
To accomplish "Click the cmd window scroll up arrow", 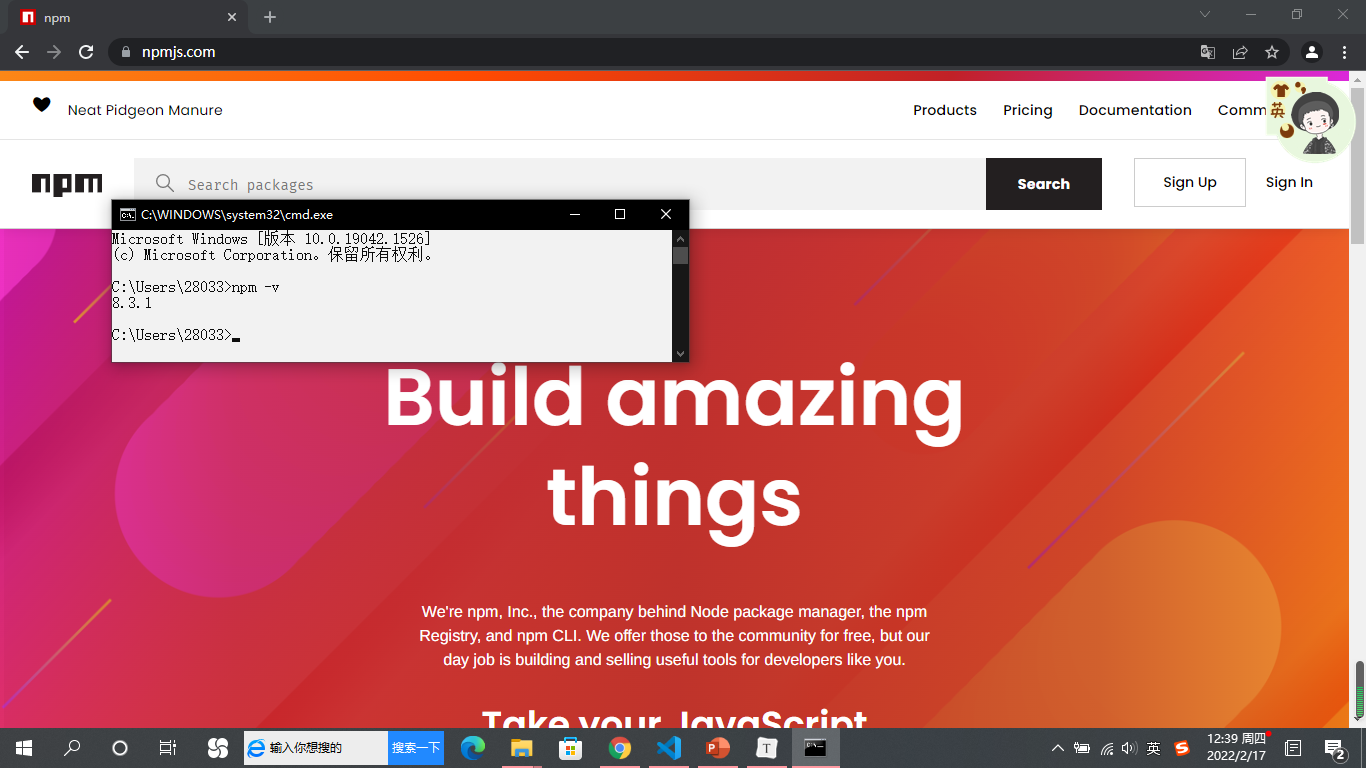I will [680, 239].
